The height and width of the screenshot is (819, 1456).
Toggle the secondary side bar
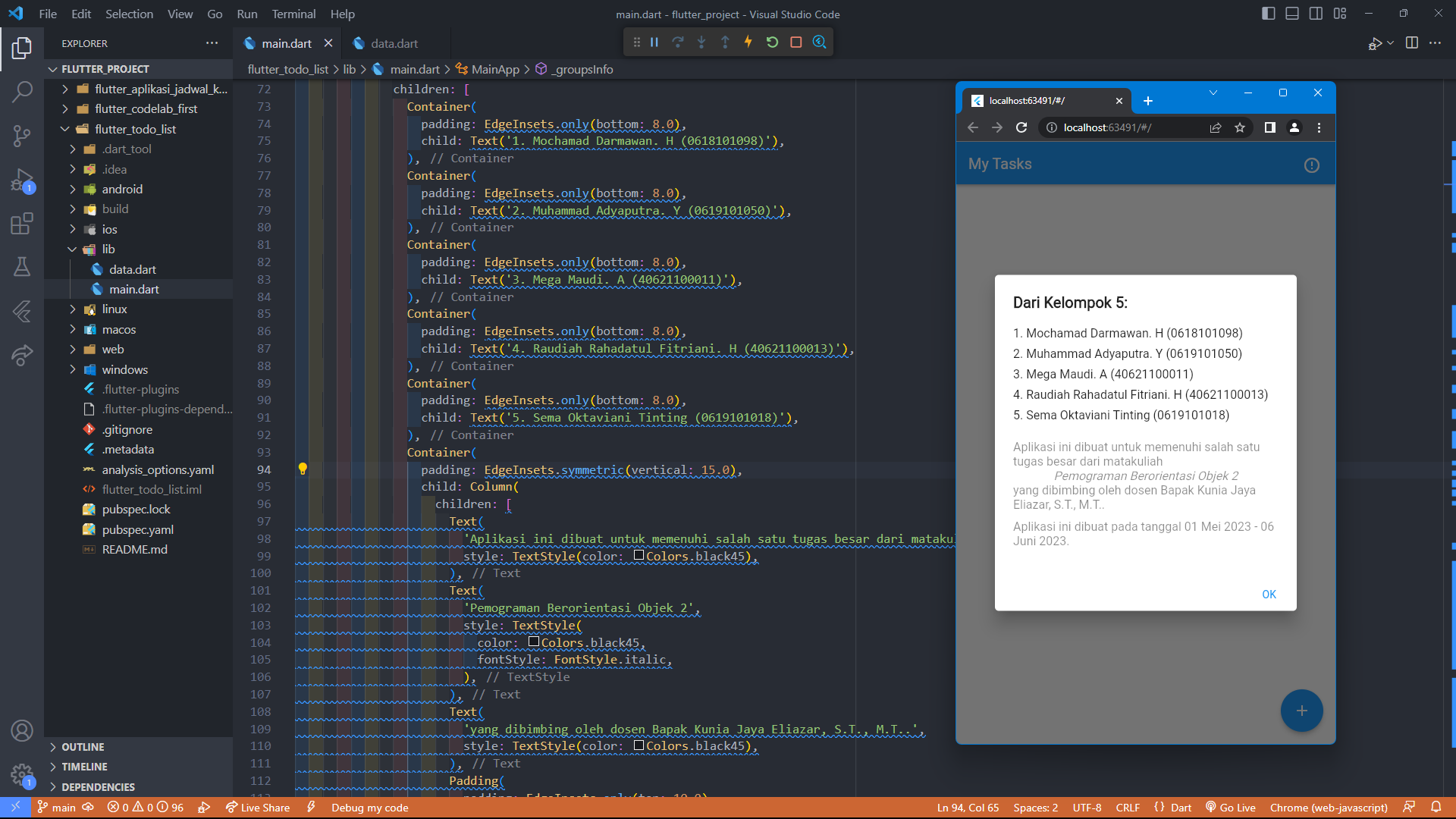click(x=1314, y=13)
